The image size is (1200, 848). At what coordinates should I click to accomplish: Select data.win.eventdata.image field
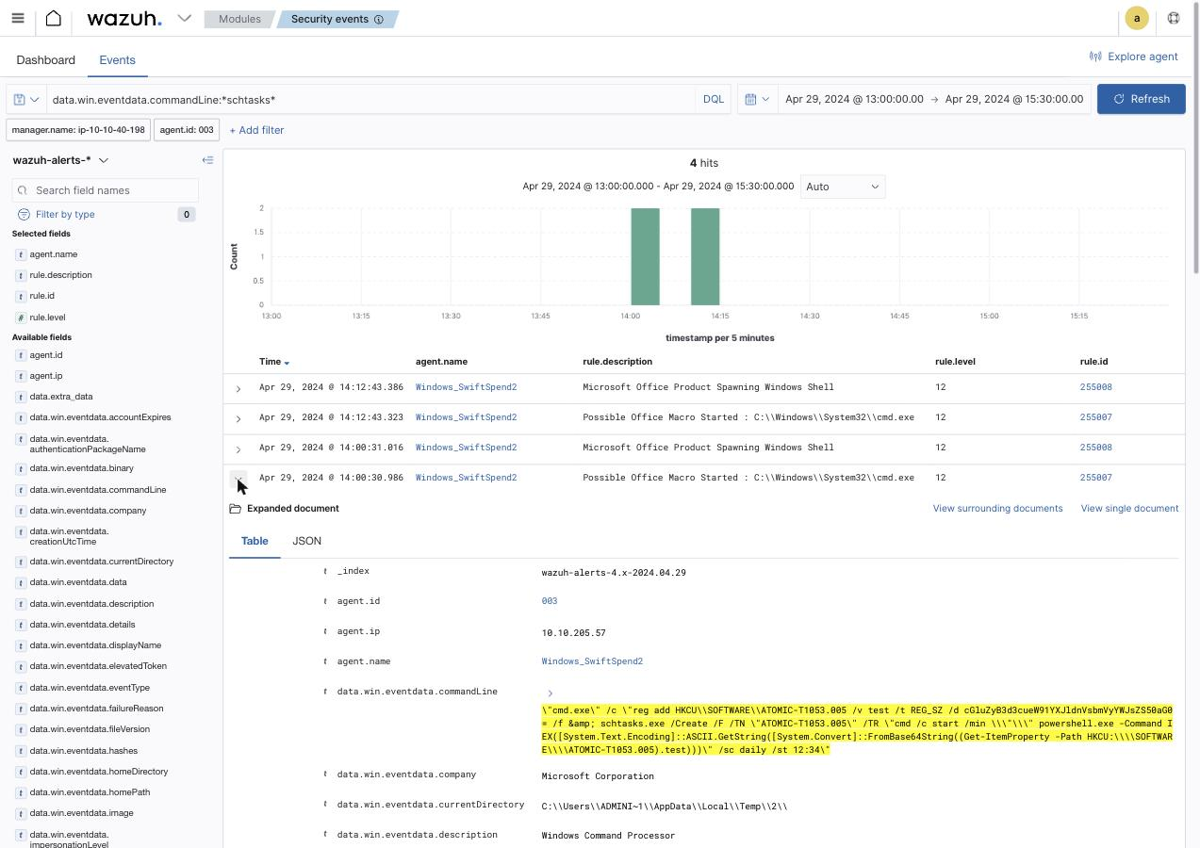coord(81,813)
